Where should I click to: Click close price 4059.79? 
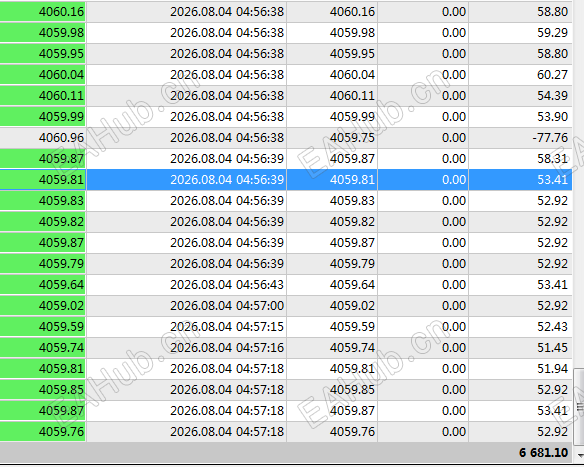(352, 264)
